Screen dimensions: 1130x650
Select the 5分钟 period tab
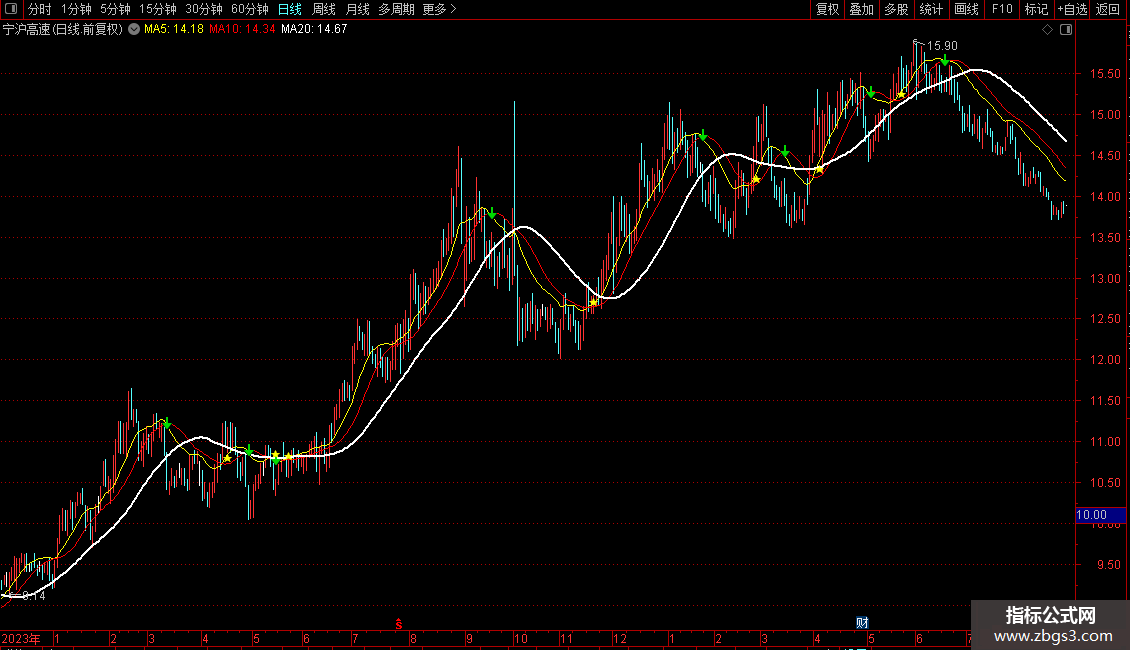(x=115, y=9)
